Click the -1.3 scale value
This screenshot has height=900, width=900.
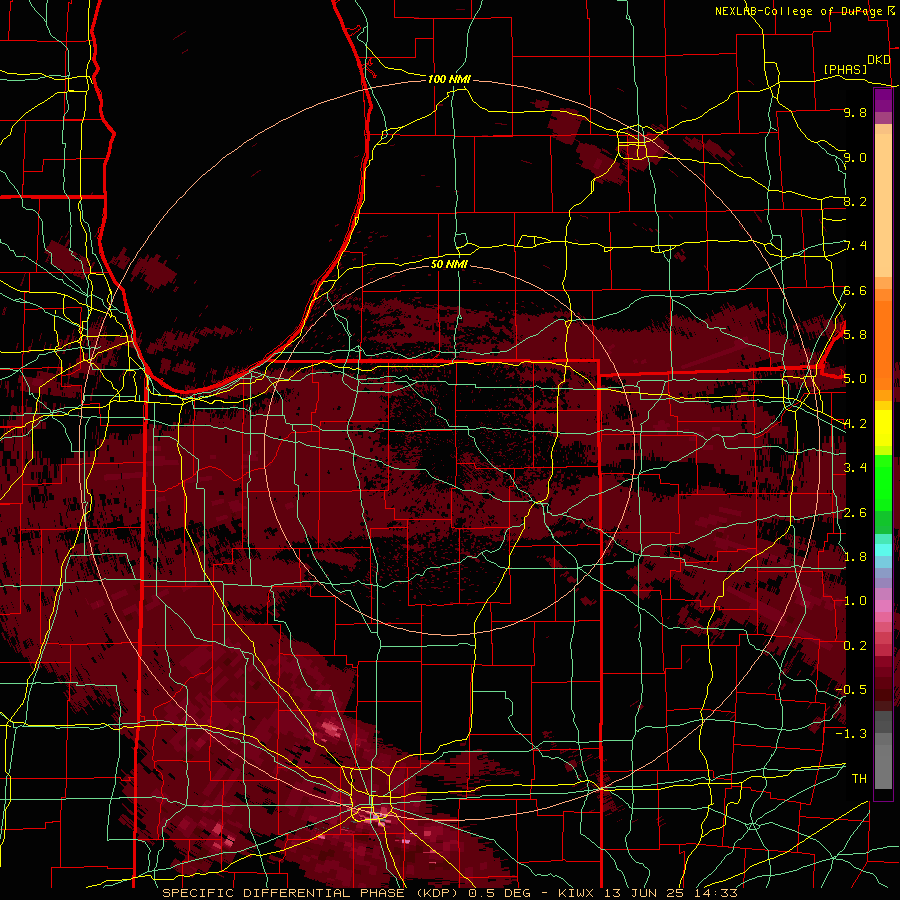[852, 734]
